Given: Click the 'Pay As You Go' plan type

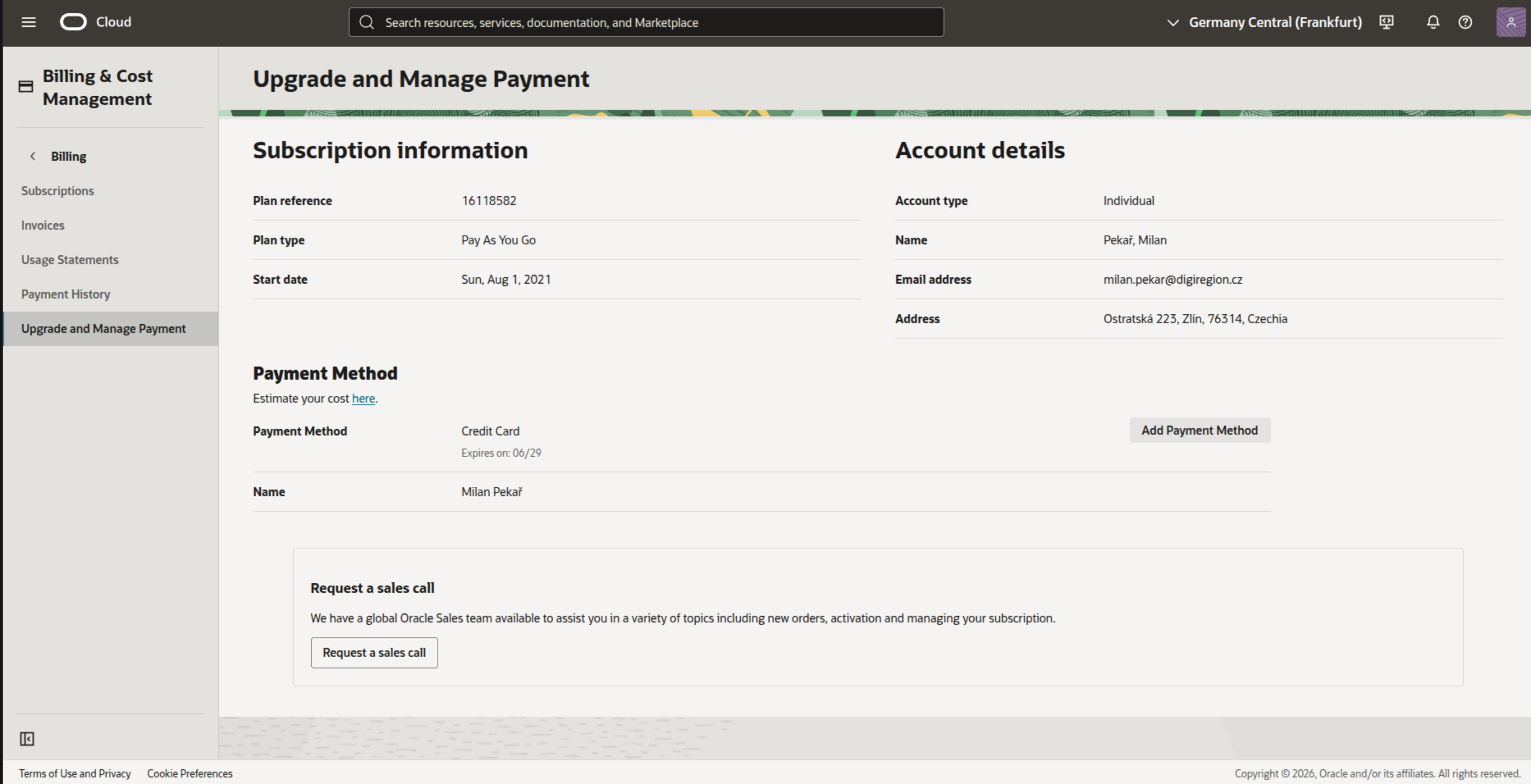Looking at the screenshot, I should pyautogui.click(x=499, y=240).
